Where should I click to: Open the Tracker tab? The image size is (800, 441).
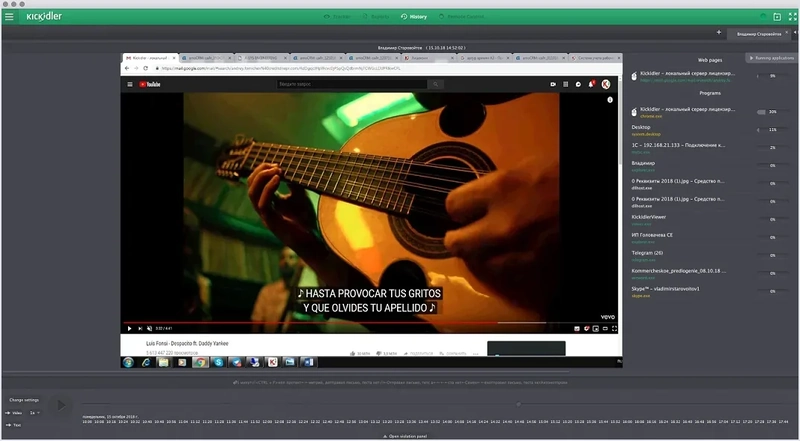337,17
